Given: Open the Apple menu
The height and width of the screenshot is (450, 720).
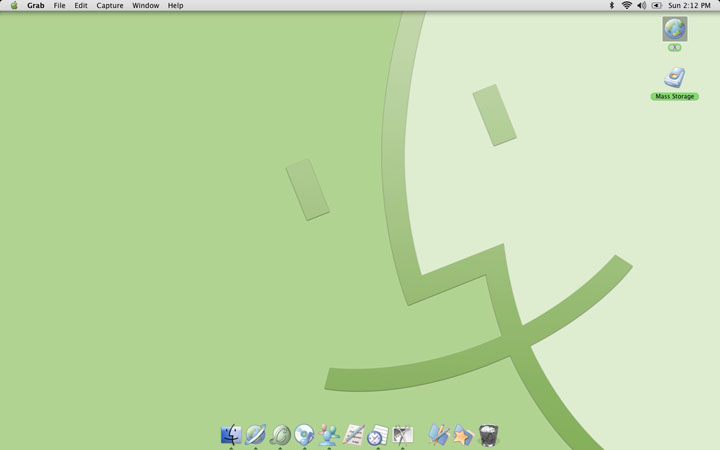Looking at the screenshot, I should tap(14, 6).
